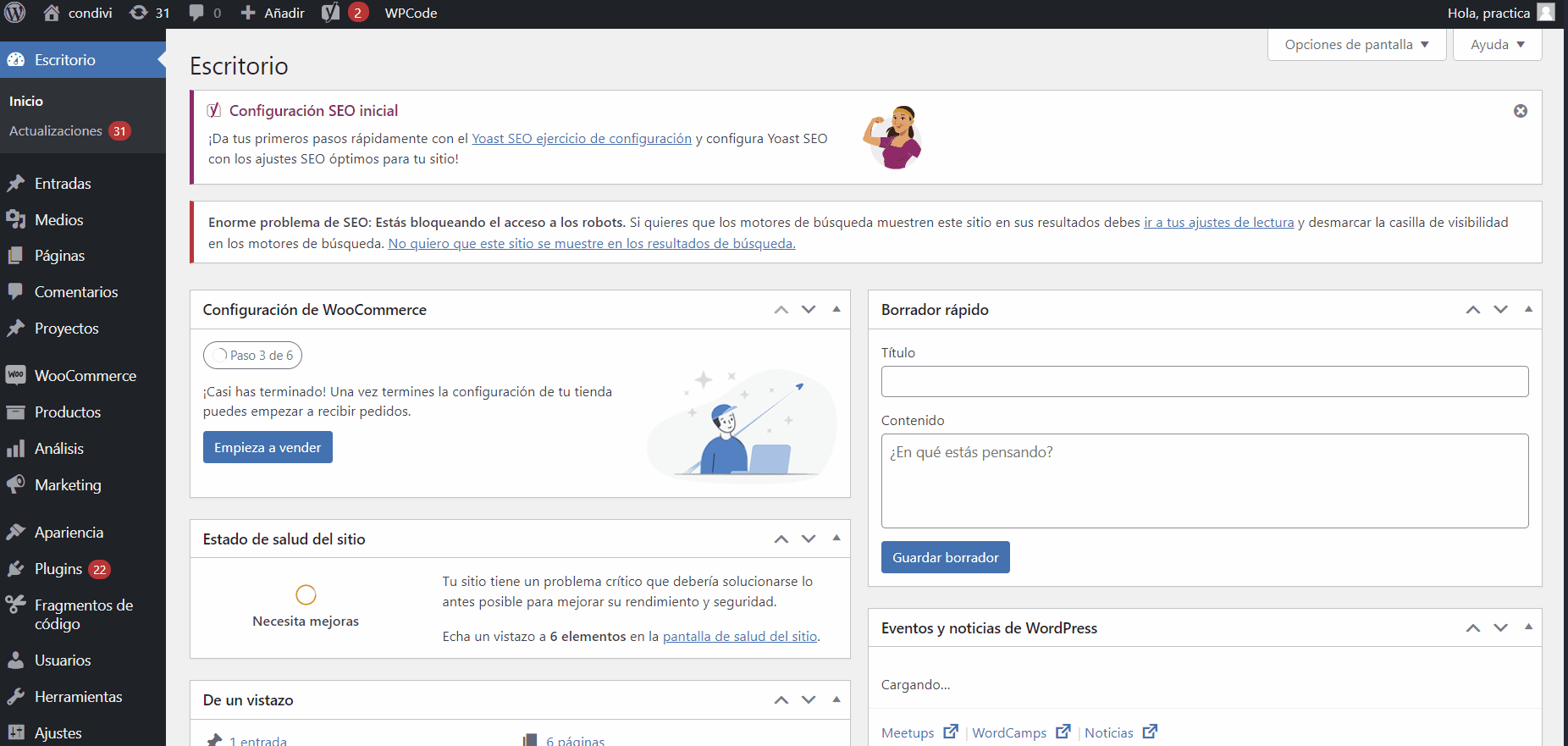Move the De un vistazo panel up
The image size is (1568, 746).
click(x=781, y=700)
